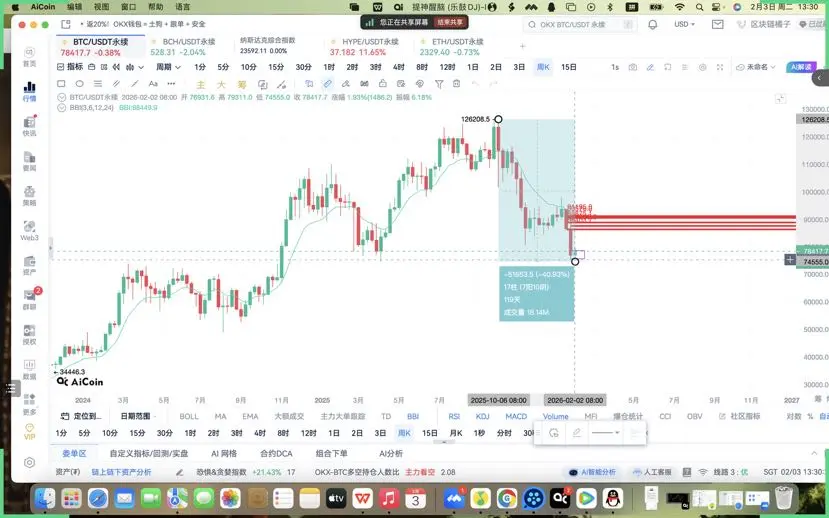Viewport: 829px width, 518px height.
Task: Select the trend line drawing tool
Action: pos(135,84)
